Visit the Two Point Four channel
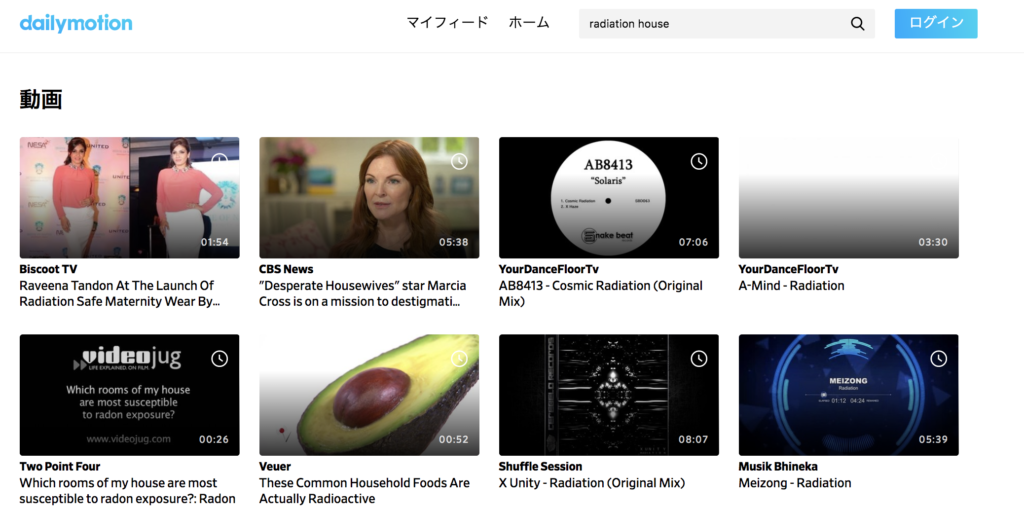This screenshot has height=509, width=1024. [60, 467]
